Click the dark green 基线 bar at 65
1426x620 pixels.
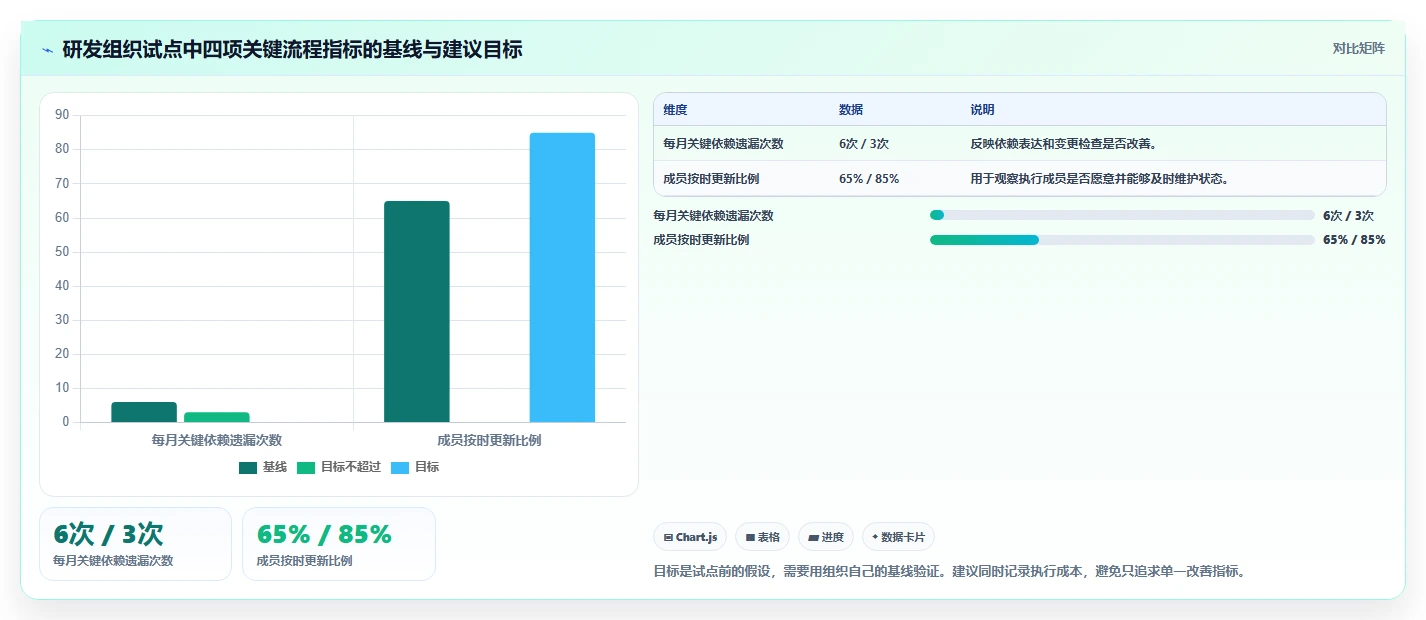coord(417,311)
